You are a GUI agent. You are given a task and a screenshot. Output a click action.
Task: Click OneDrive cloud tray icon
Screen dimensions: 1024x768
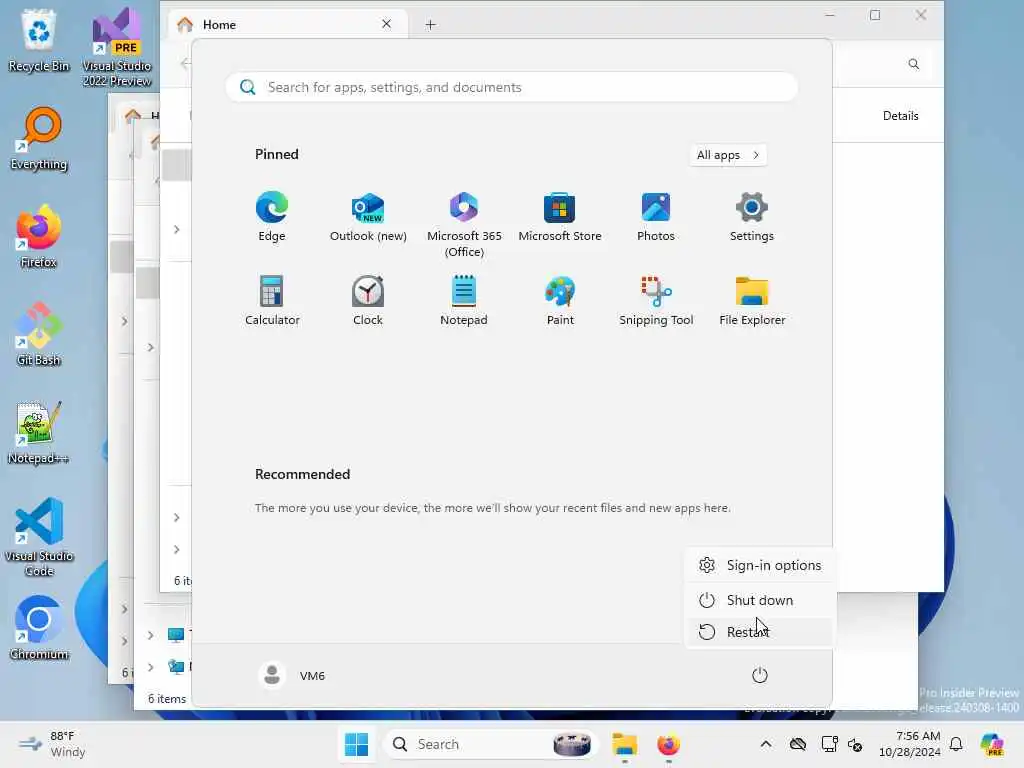pos(797,744)
